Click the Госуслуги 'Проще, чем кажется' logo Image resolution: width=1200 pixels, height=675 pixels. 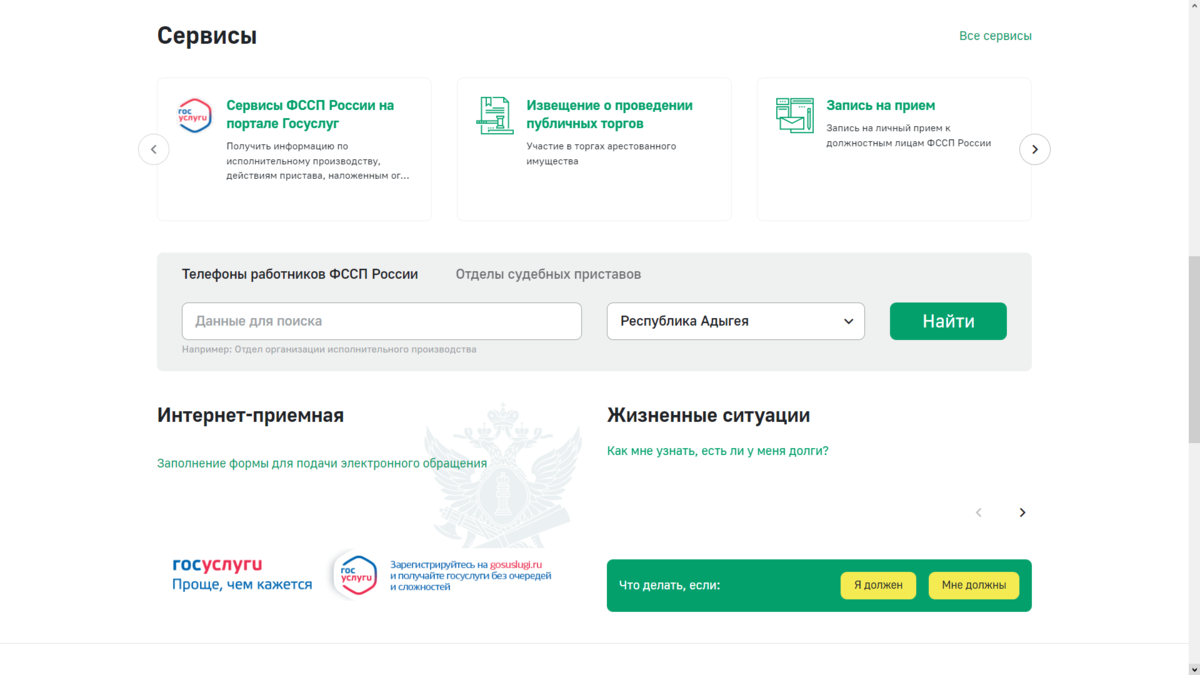coord(242,575)
